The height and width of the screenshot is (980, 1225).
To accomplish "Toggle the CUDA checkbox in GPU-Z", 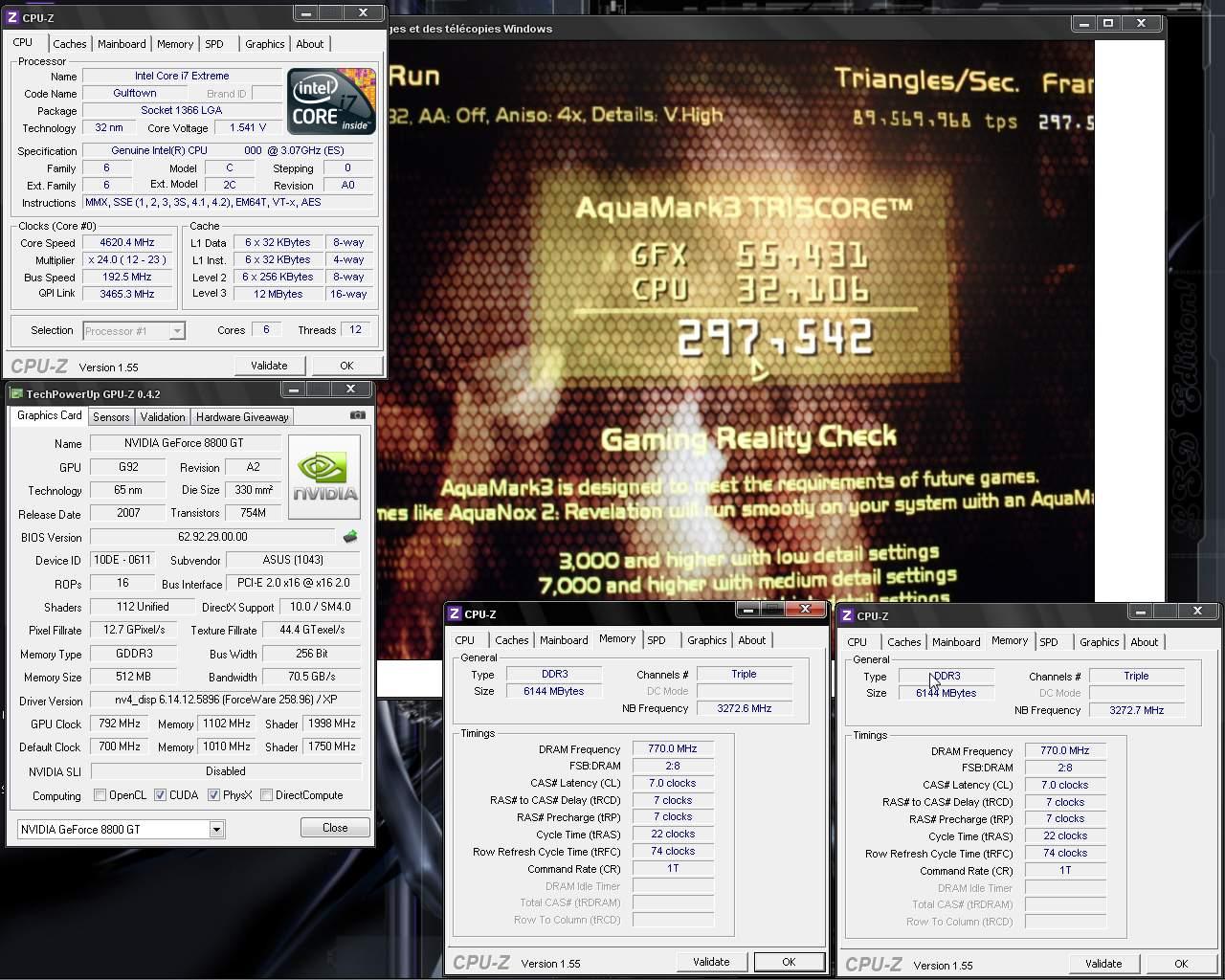I will coord(160,795).
